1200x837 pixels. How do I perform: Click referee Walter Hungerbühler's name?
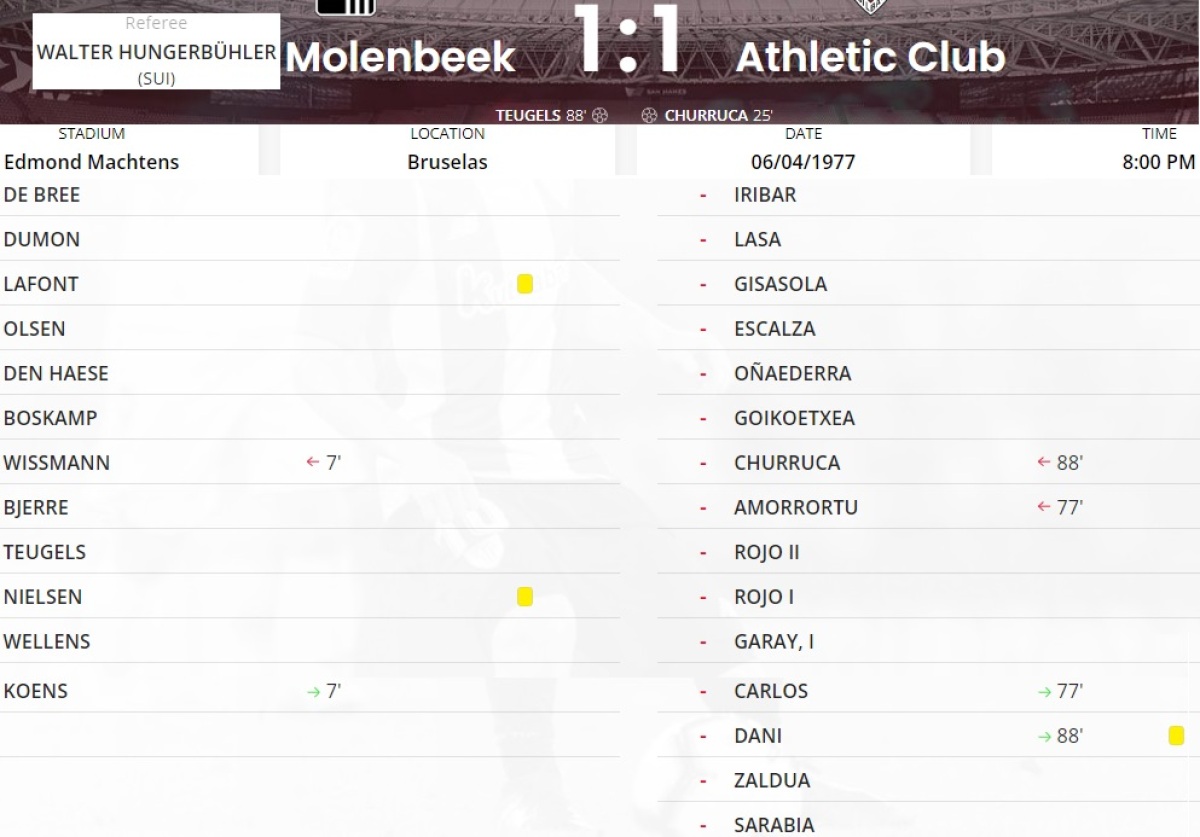click(x=156, y=52)
